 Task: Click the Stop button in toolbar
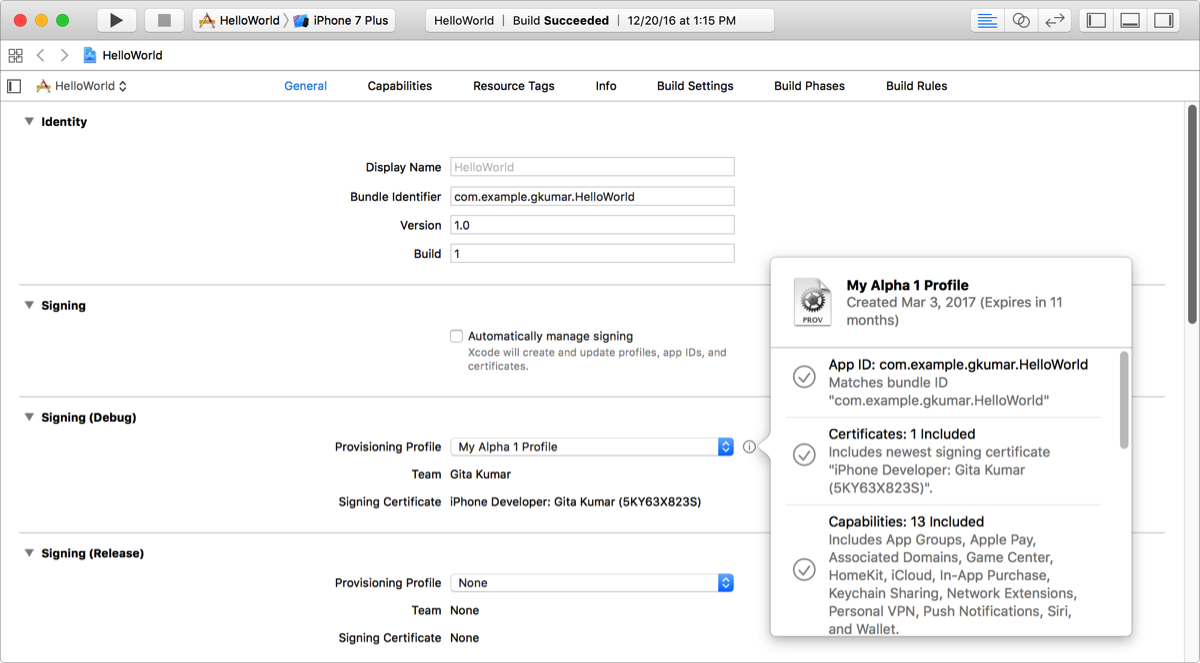click(x=164, y=20)
